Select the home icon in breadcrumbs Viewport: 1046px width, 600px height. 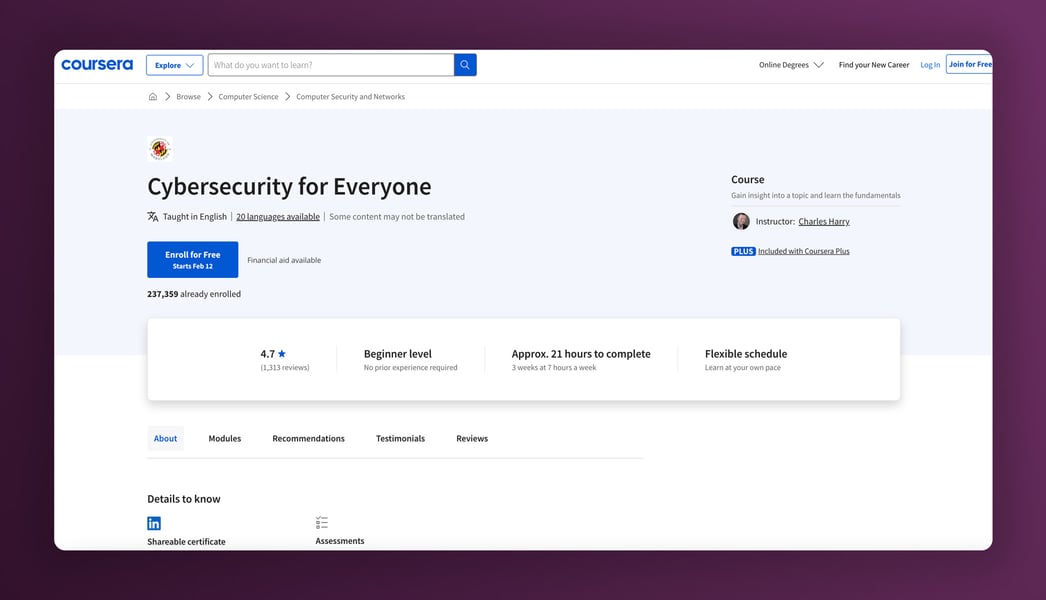[153, 96]
